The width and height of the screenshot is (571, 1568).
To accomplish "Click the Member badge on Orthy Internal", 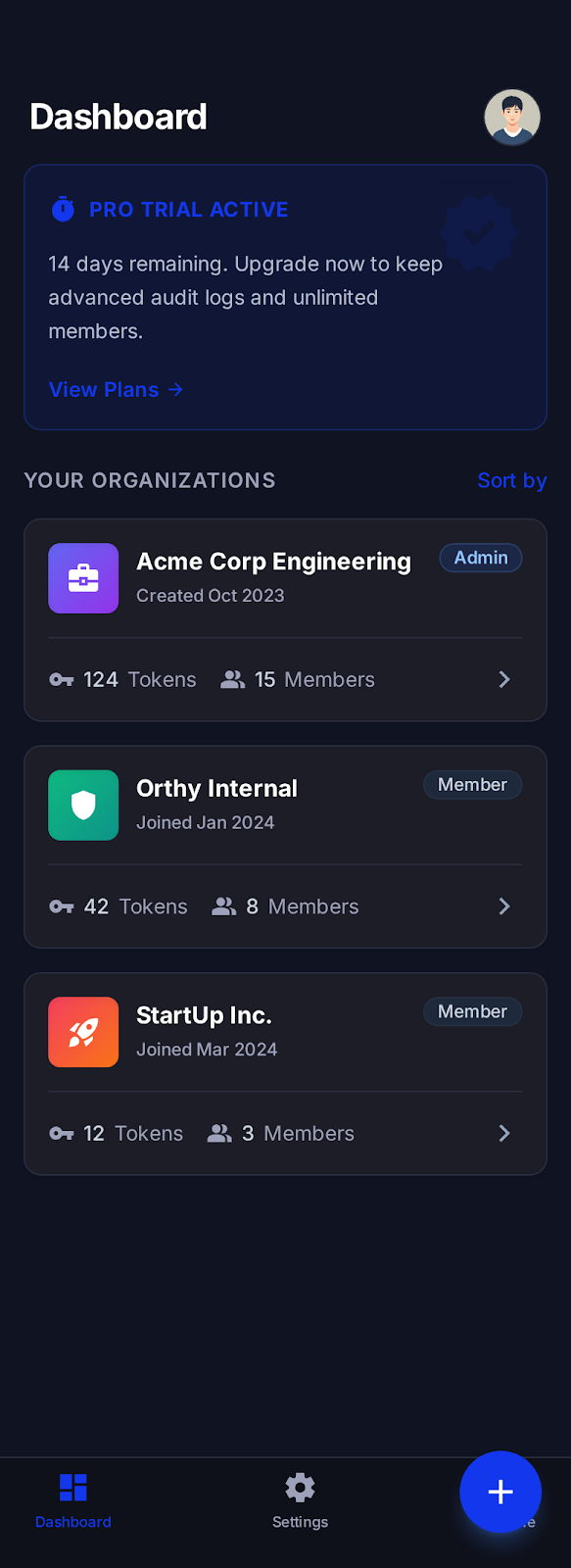I will (472, 784).
